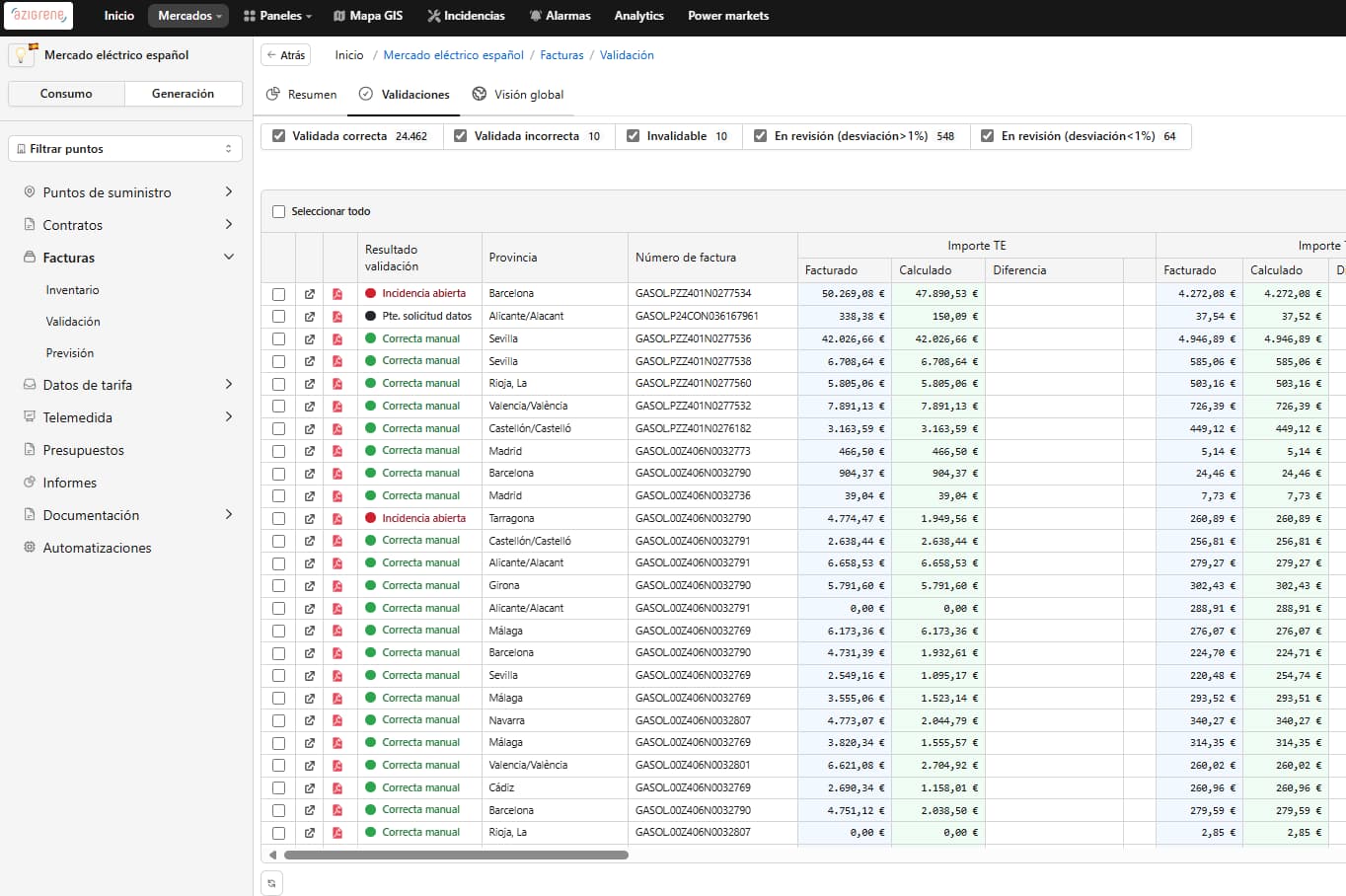1346x896 pixels.
Task: Uncheck the Validada correcta filter
Action: (279, 136)
